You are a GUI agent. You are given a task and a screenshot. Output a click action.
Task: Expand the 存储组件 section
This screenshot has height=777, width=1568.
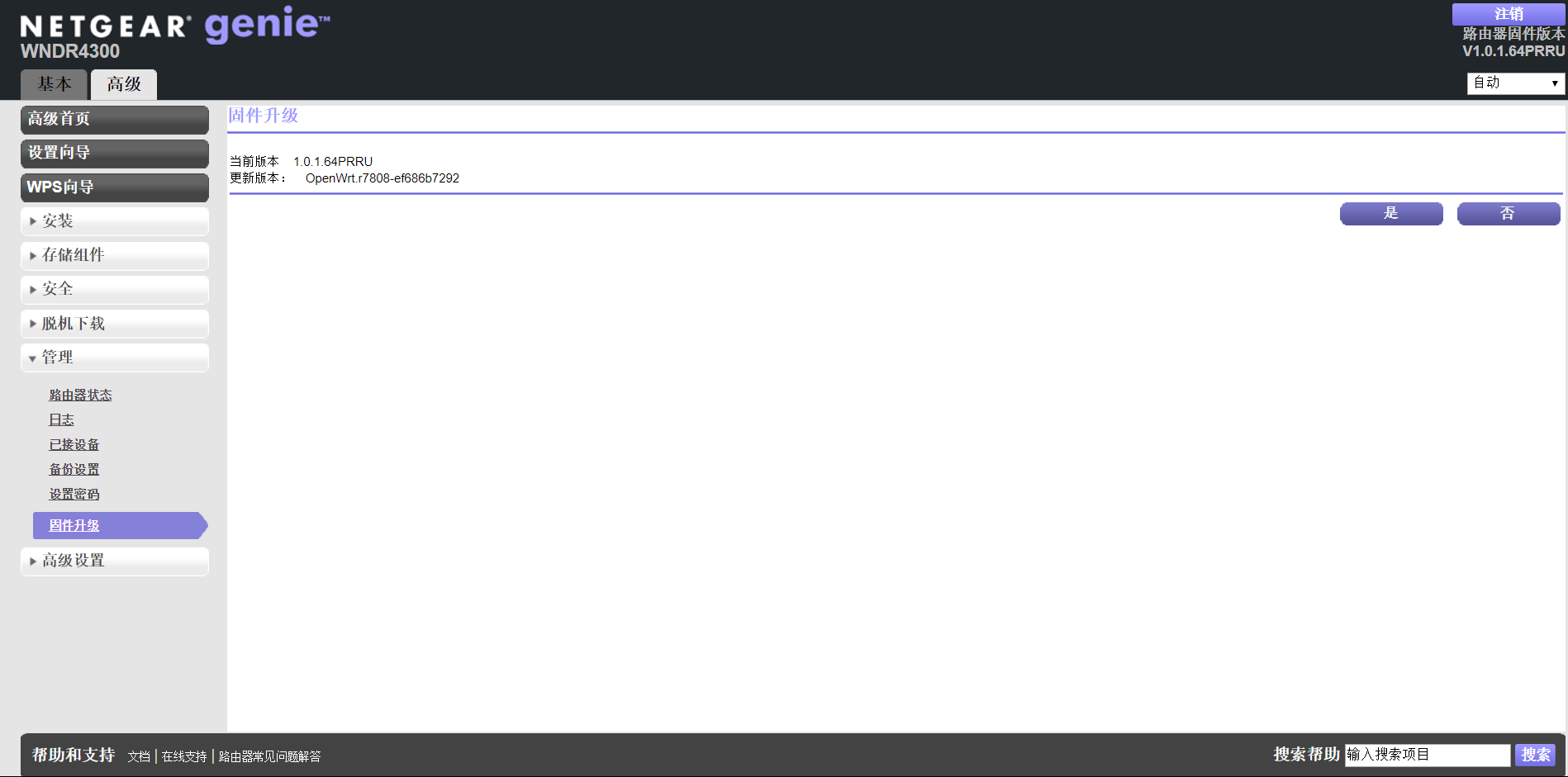(x=115, y=255)
